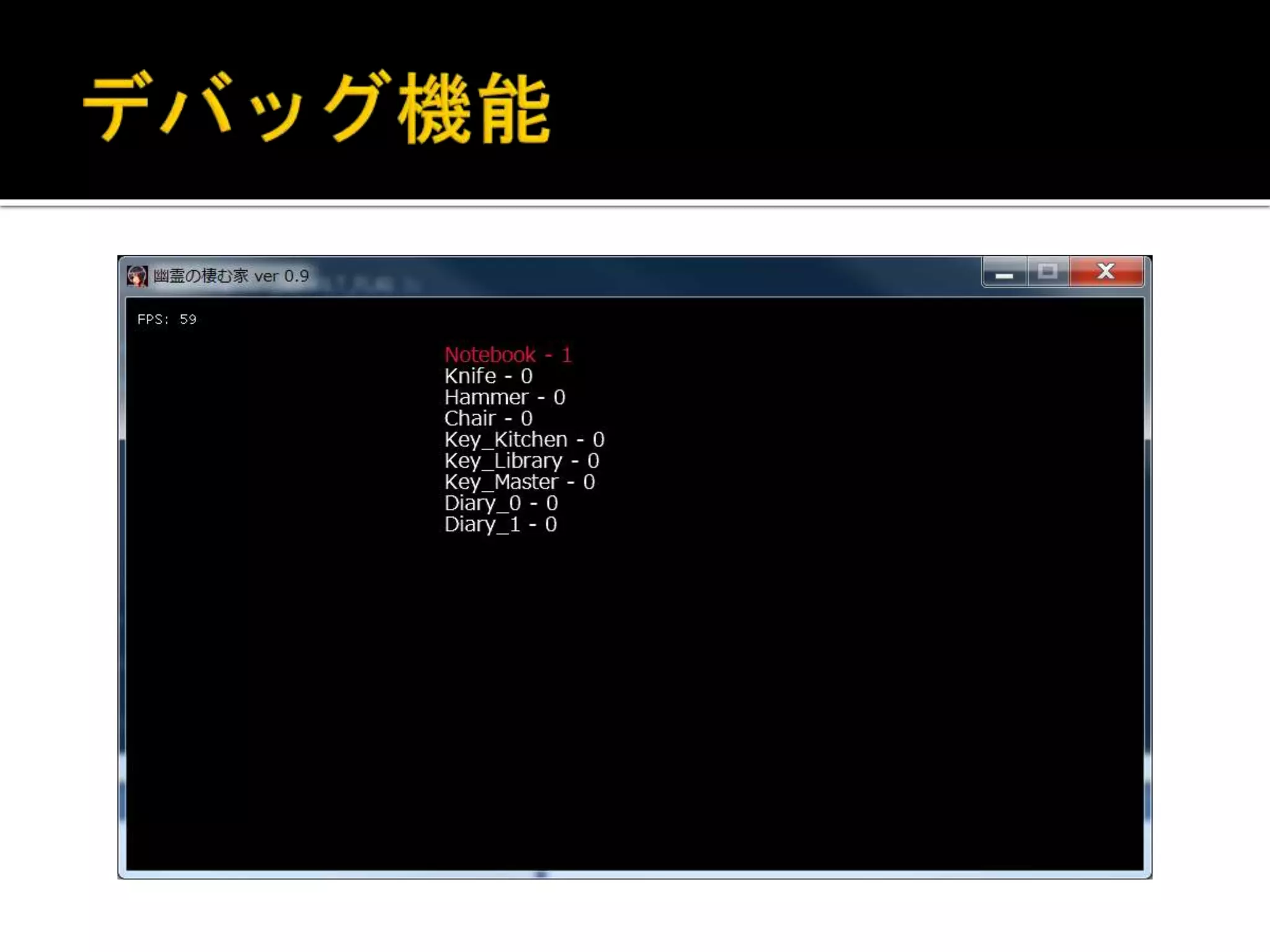Select the Knife - 0 entry

pos(488,376)
